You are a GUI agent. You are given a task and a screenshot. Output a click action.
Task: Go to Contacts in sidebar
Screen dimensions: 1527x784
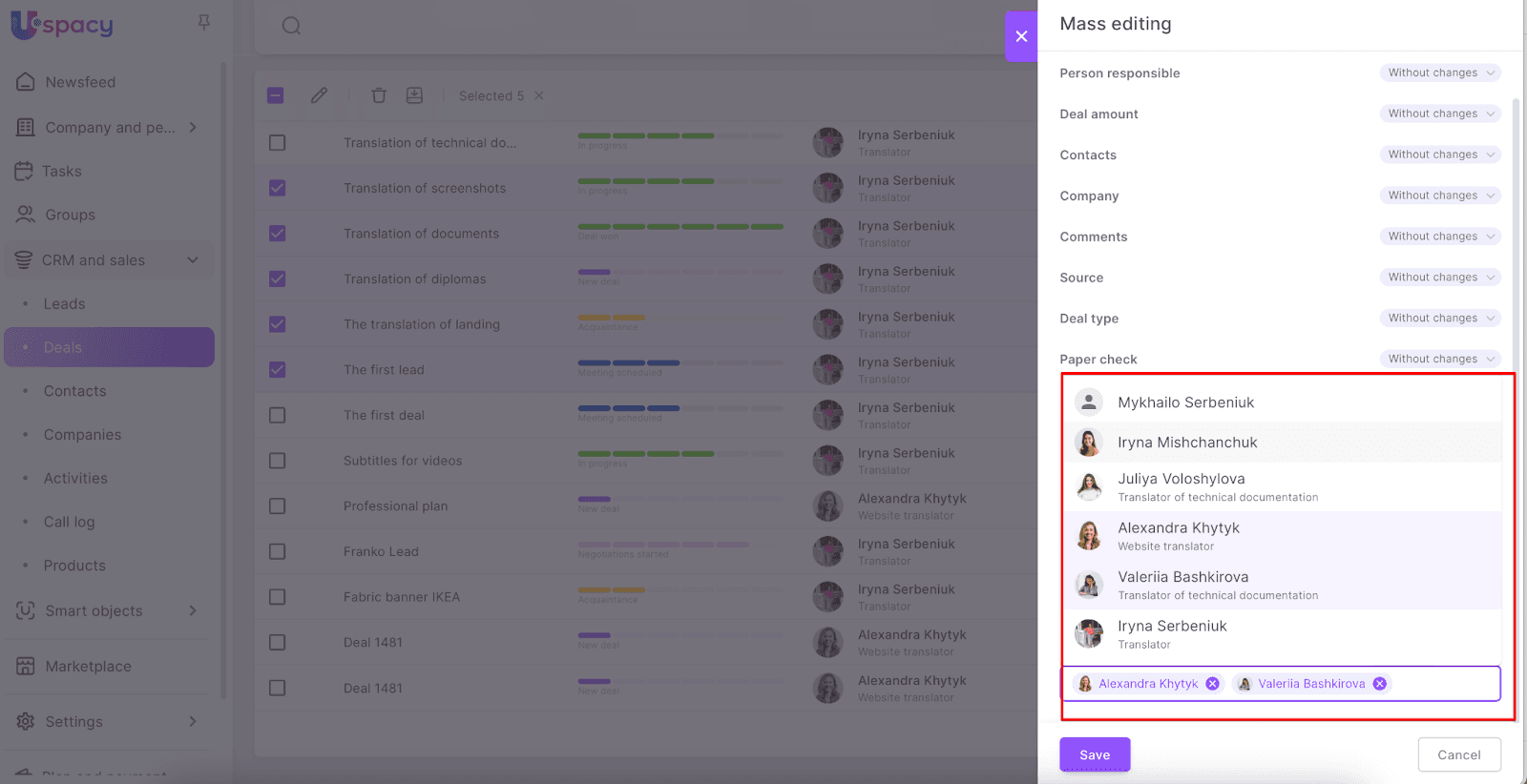[74, 391]
